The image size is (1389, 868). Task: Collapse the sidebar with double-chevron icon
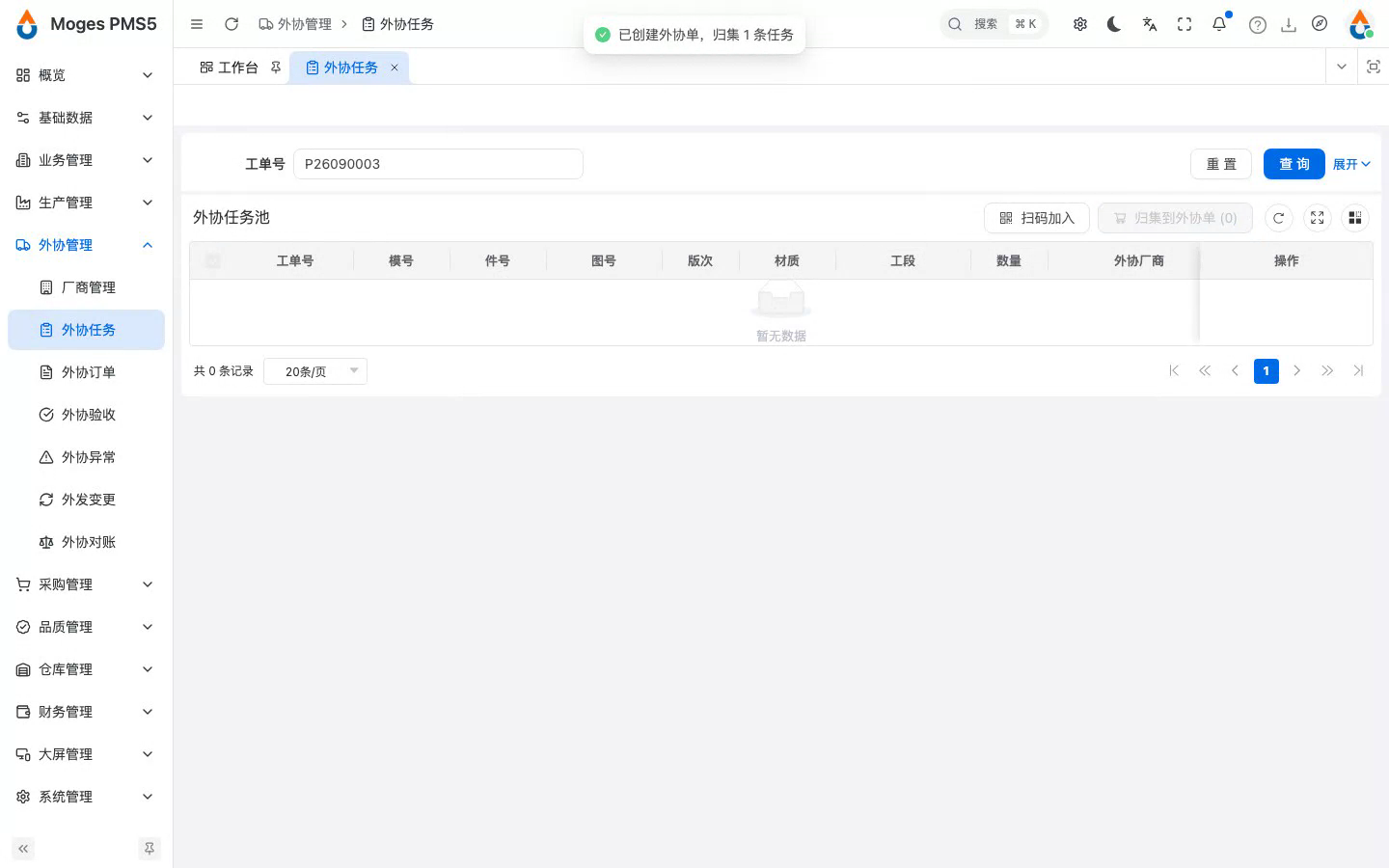23,849
